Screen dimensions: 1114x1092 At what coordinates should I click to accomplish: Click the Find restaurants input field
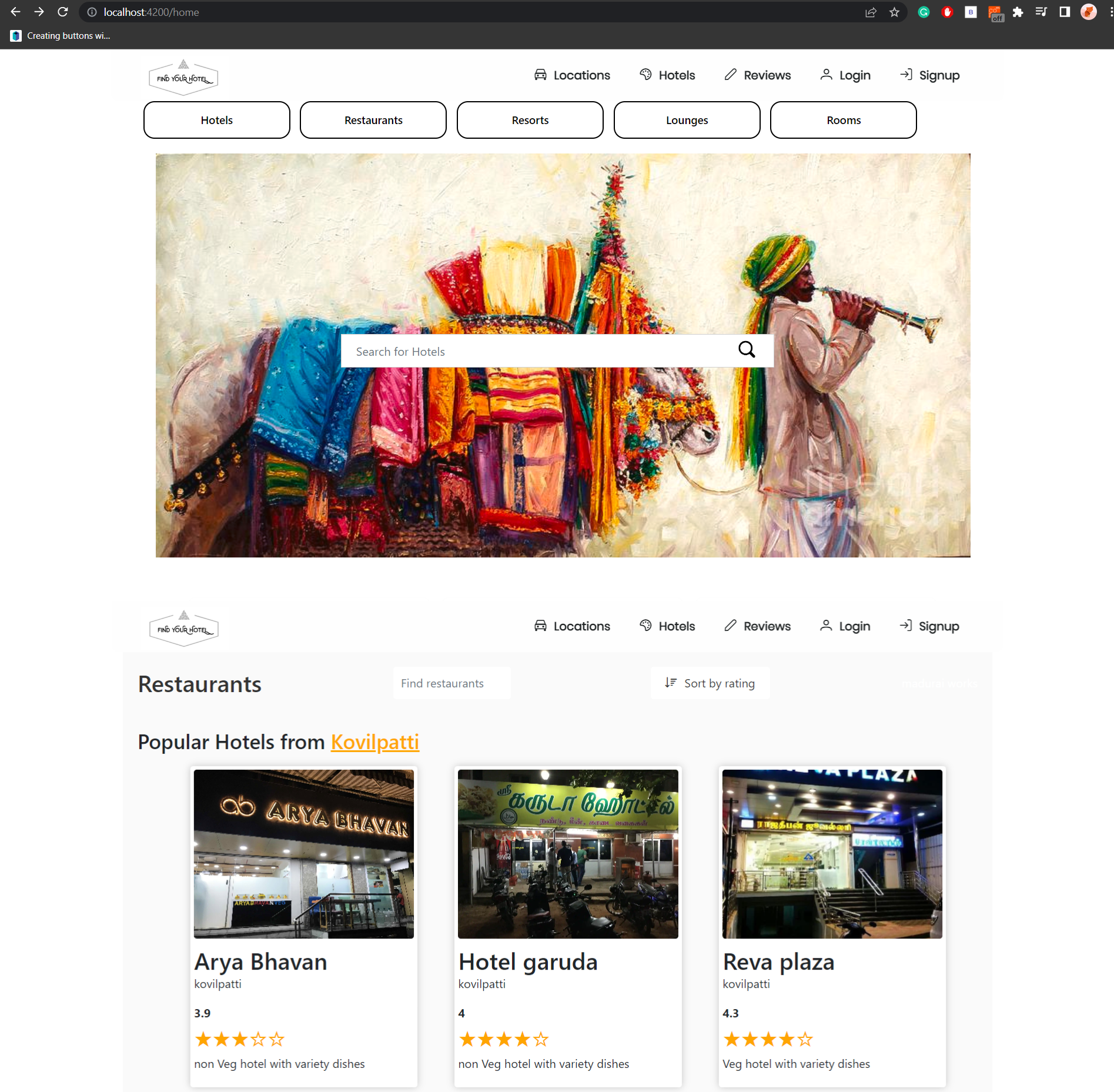[451, 683]
